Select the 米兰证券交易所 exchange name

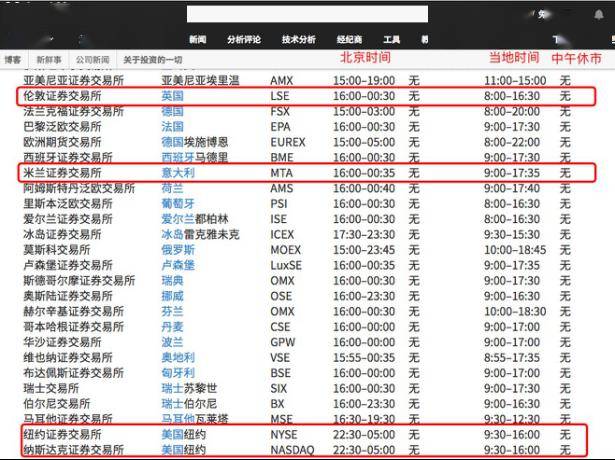[x=62, y=173]
